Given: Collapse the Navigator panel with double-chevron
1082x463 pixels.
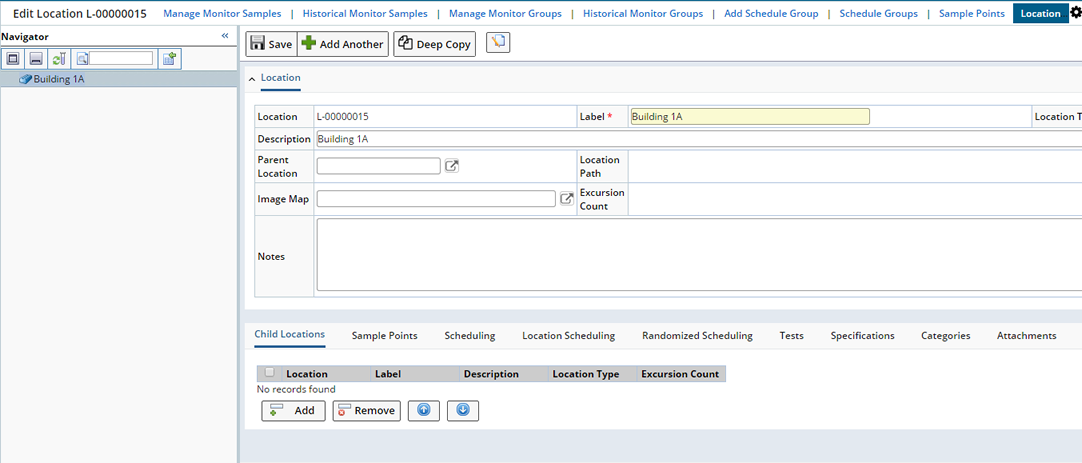Looking at the screenshot, I should (225, 36).
